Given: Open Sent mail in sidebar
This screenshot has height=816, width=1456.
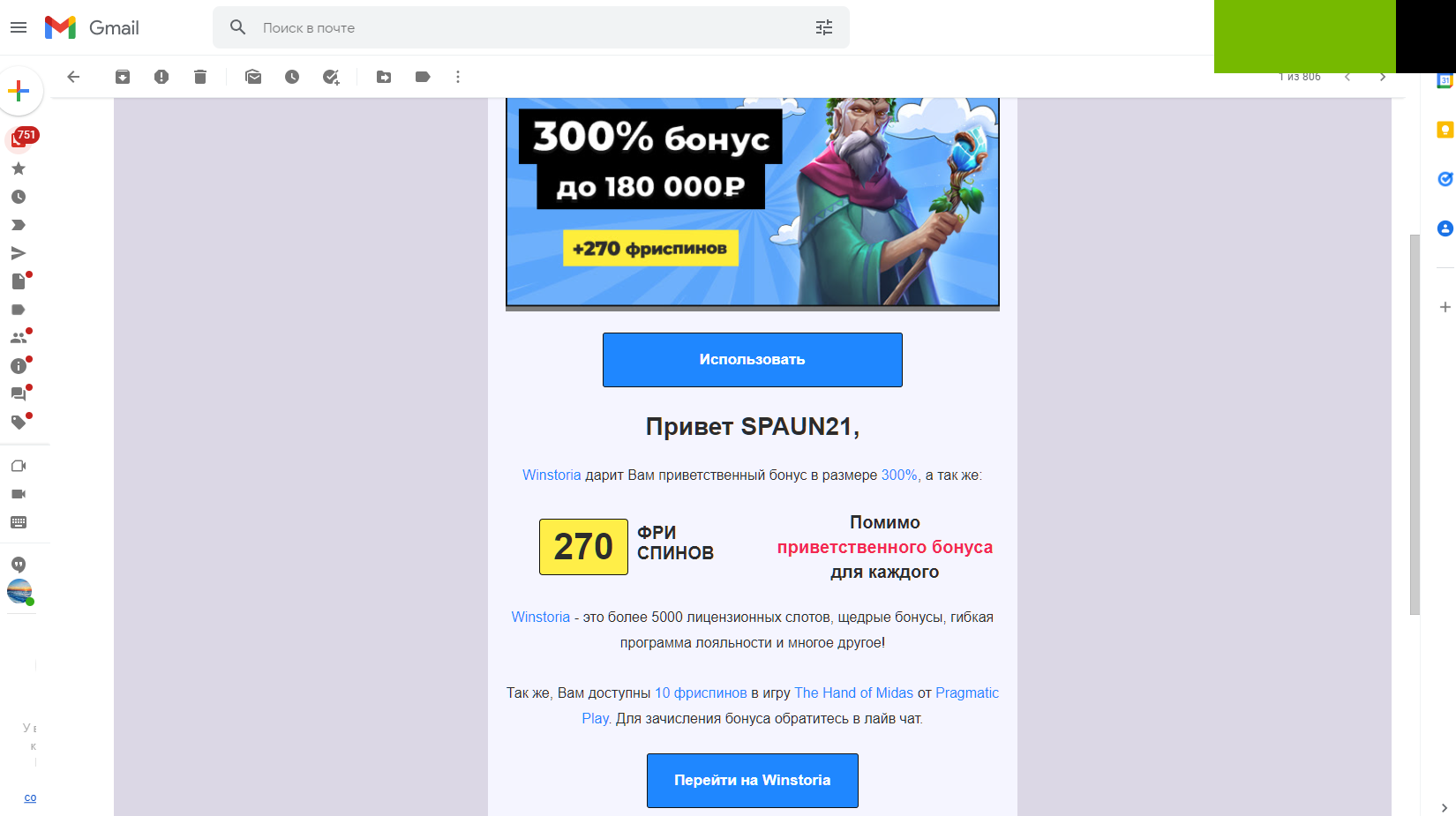Looking at the screenshot, I should click(x=19, y=253).
